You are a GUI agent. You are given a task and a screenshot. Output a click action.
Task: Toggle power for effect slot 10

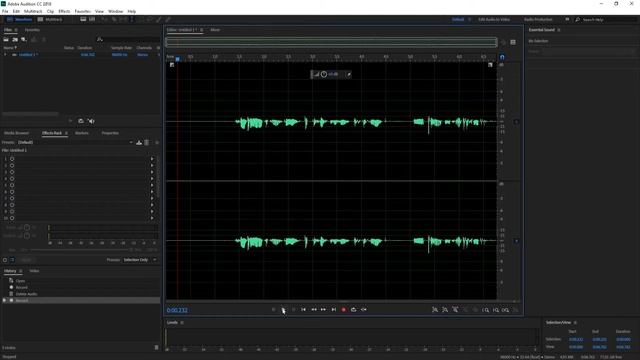(x=12, y=218)
